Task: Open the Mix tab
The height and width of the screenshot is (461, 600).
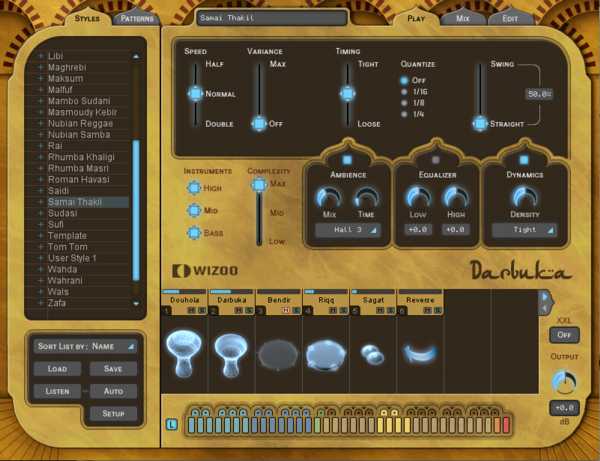Action: click(463, 18)
